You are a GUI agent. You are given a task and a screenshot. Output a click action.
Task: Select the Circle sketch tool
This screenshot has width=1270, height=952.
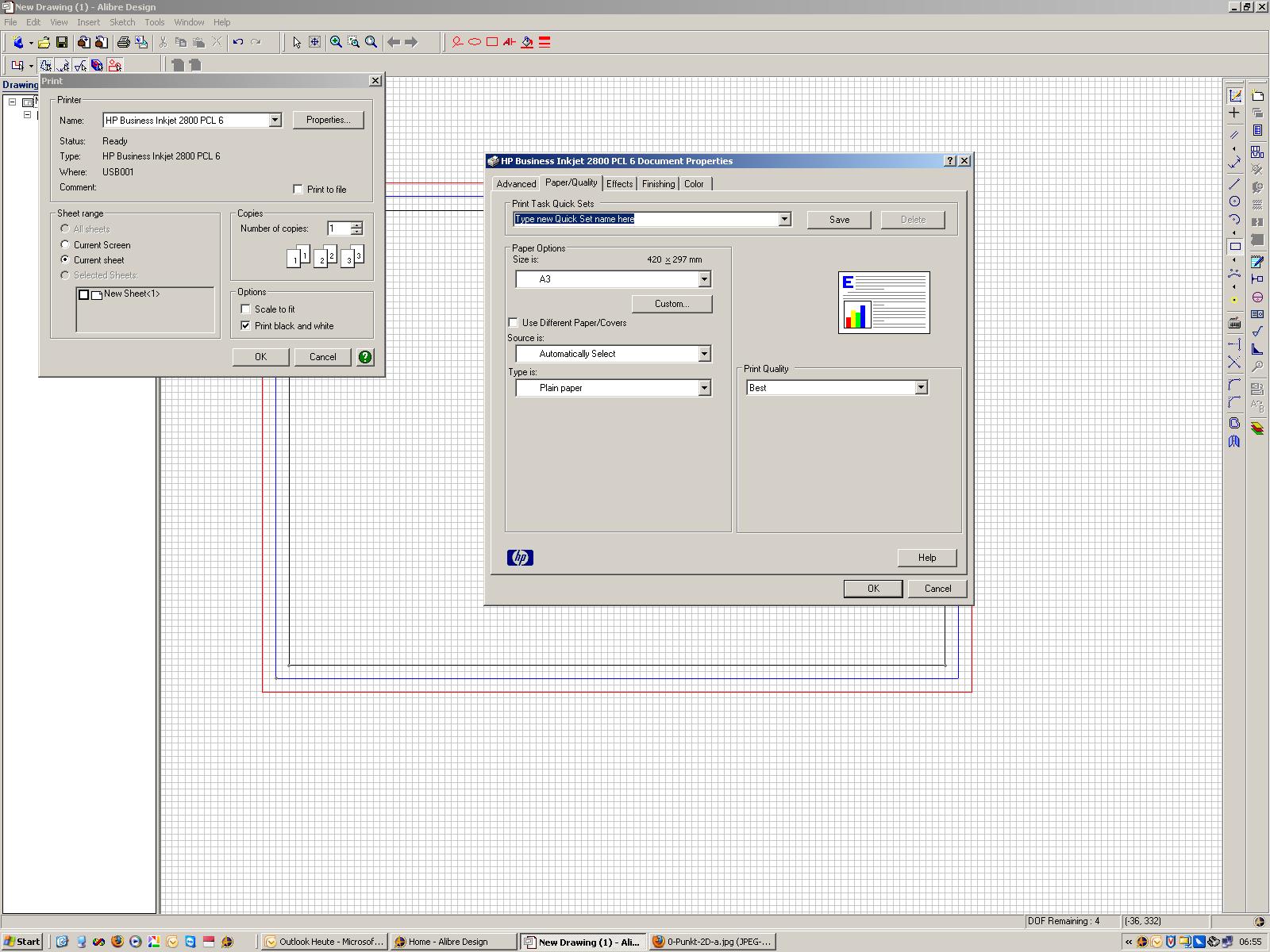pos(1235,202)
